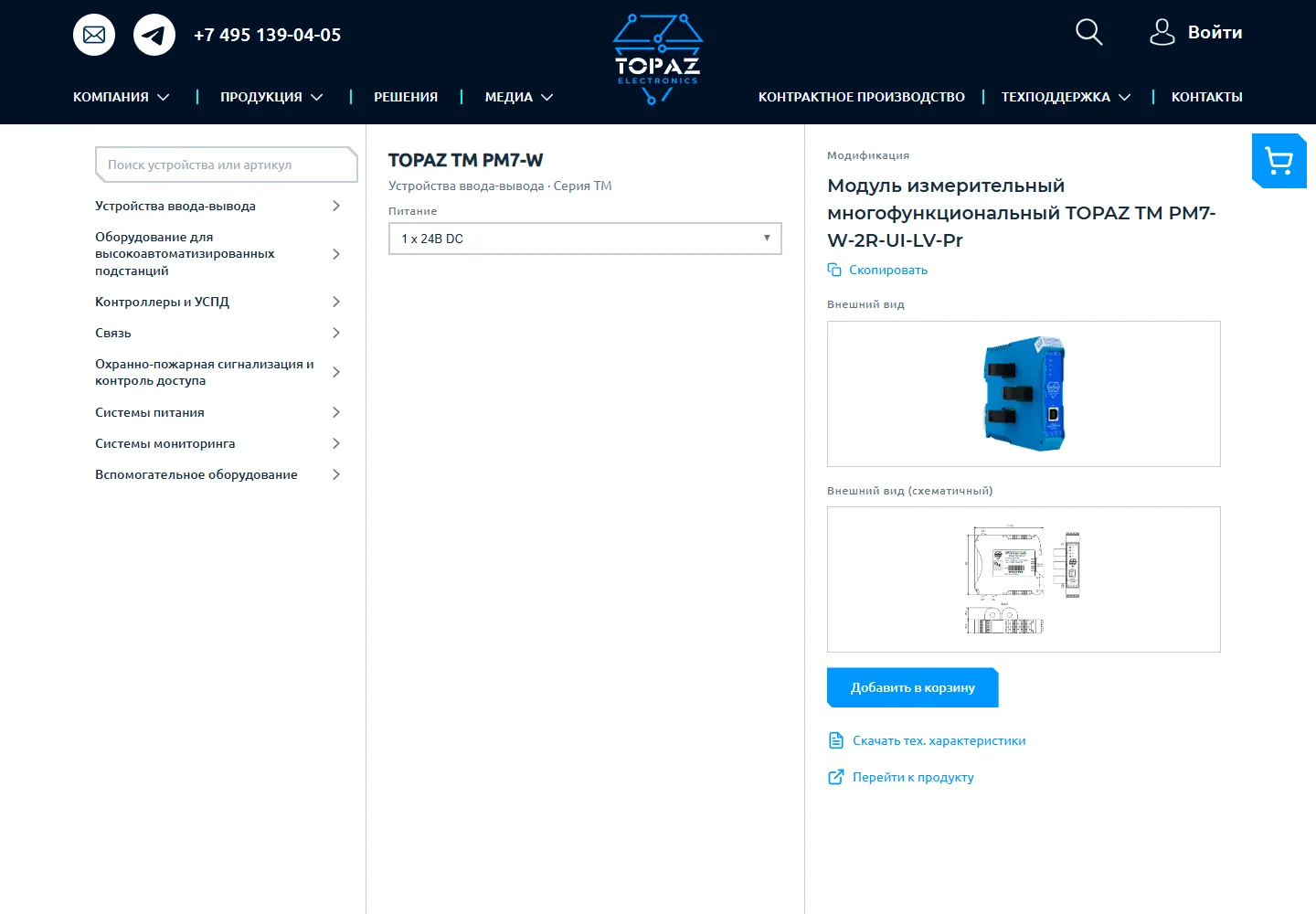
Task: Expand the Связь category
Action: pyautogui.click(x=218, y=333)
